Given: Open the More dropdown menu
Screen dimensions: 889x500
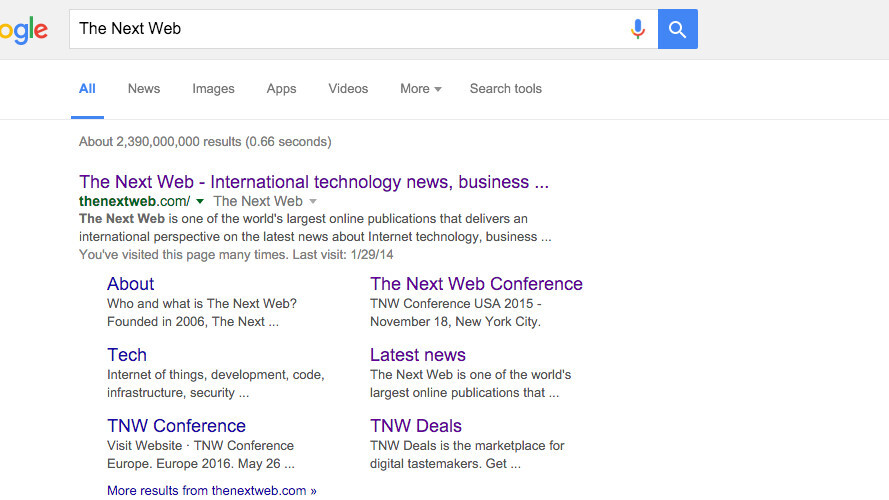Looking at the screenshot, I should (x=420, y=89).
